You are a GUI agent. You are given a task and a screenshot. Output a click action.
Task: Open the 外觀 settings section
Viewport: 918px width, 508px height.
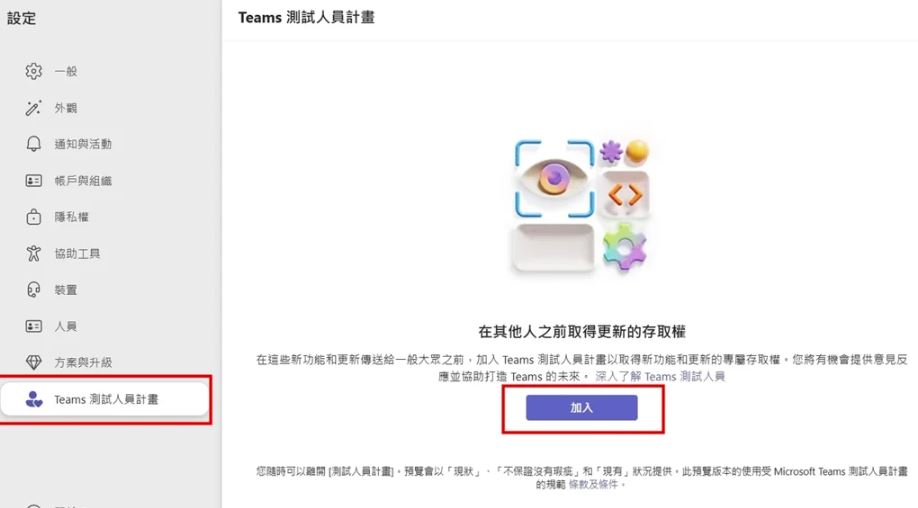[x=66, y=108]
